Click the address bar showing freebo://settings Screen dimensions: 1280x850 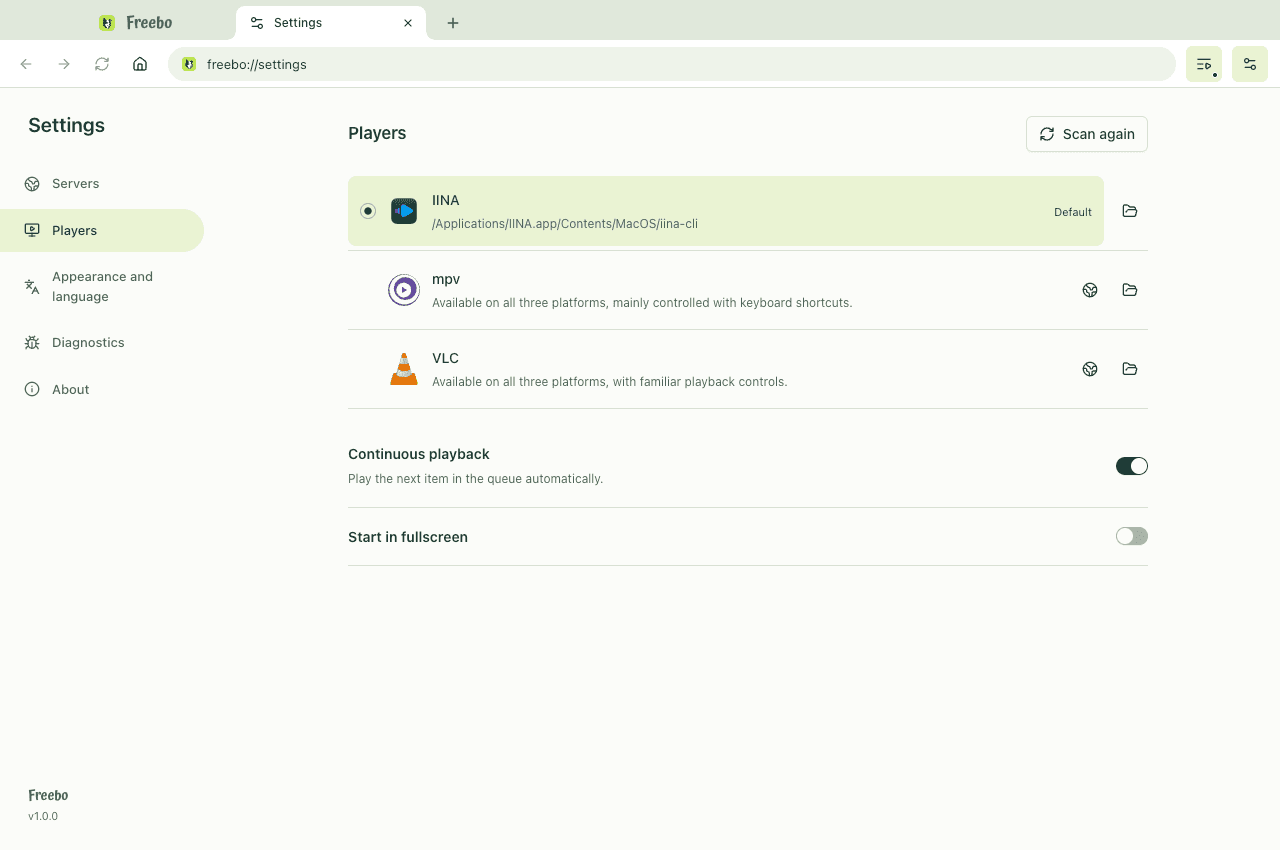click(672, 64)
